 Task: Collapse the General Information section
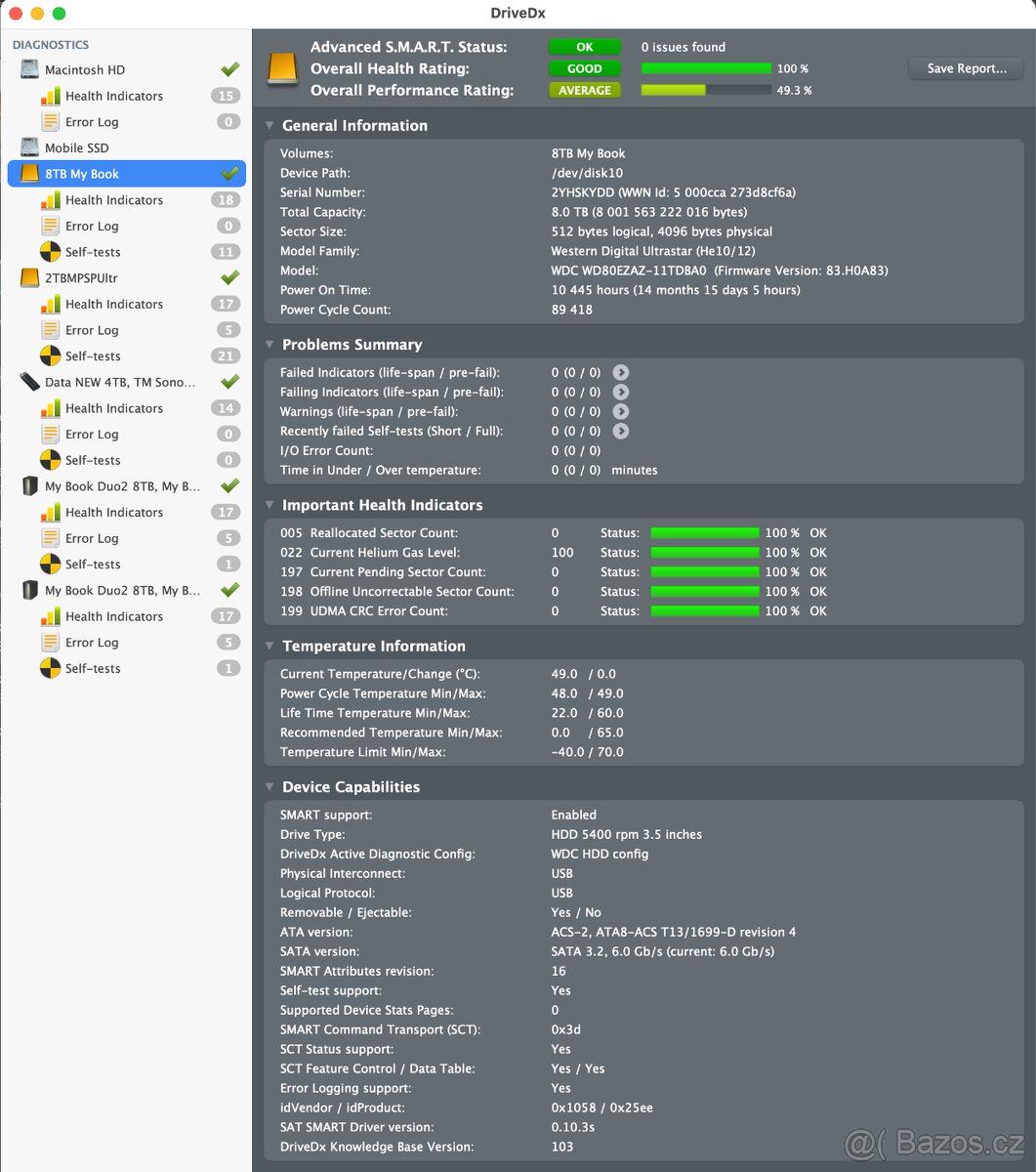pyautogui.click(x=269, y=126)
